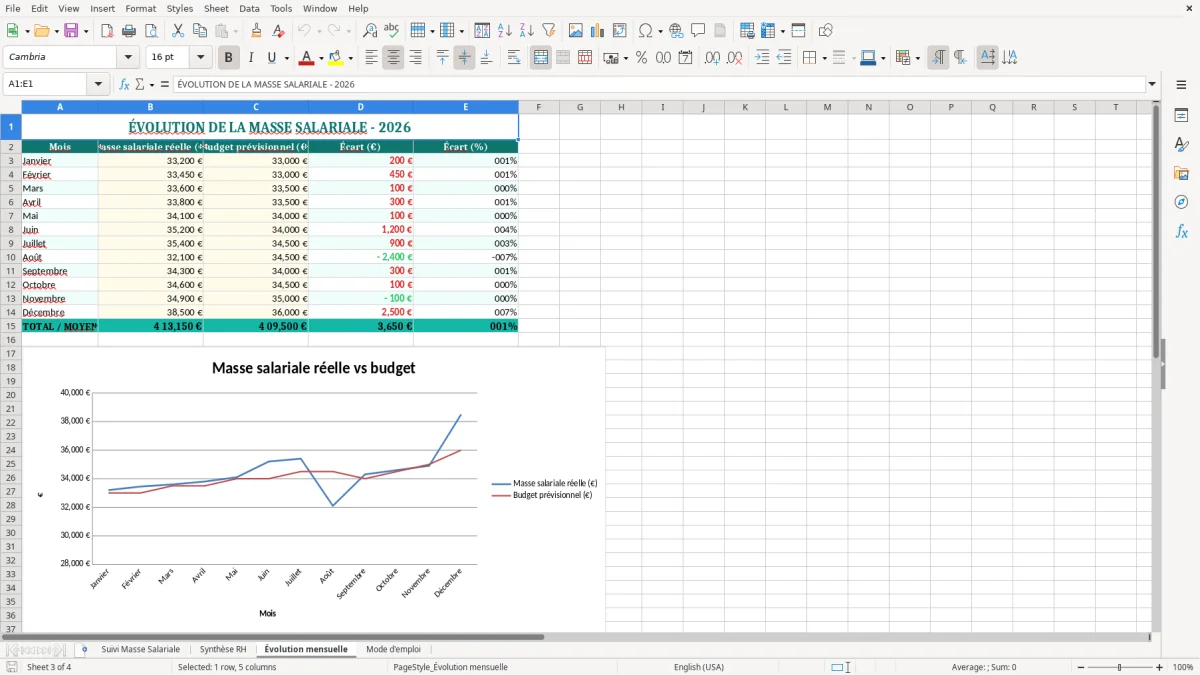
Task: Click Sort Ascending icon
Action: (505, 31)
